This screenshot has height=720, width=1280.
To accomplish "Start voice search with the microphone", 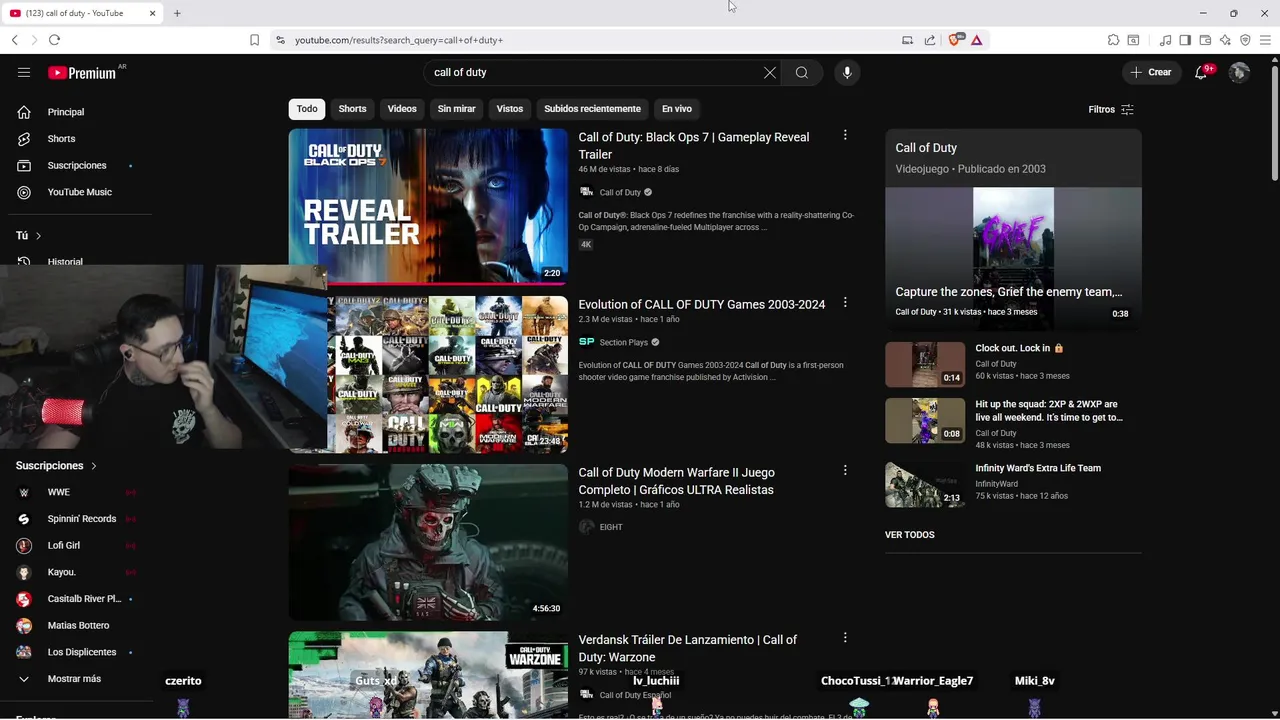I will coord(847,72).
